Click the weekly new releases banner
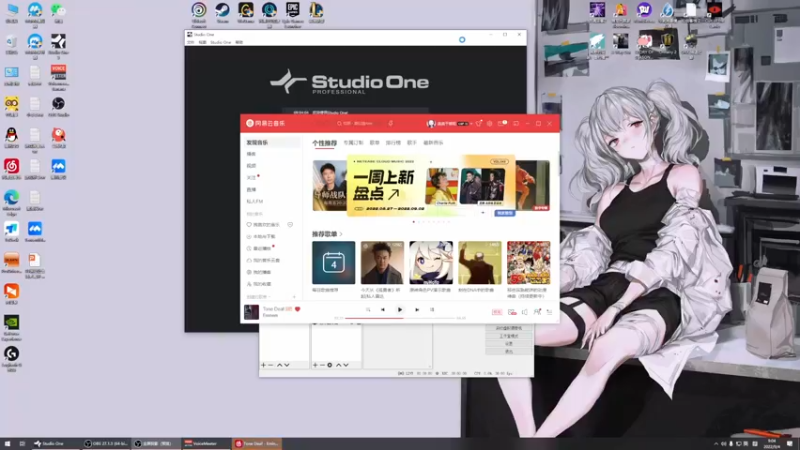This screenshot has height=450, width=800. pos(431,186)
